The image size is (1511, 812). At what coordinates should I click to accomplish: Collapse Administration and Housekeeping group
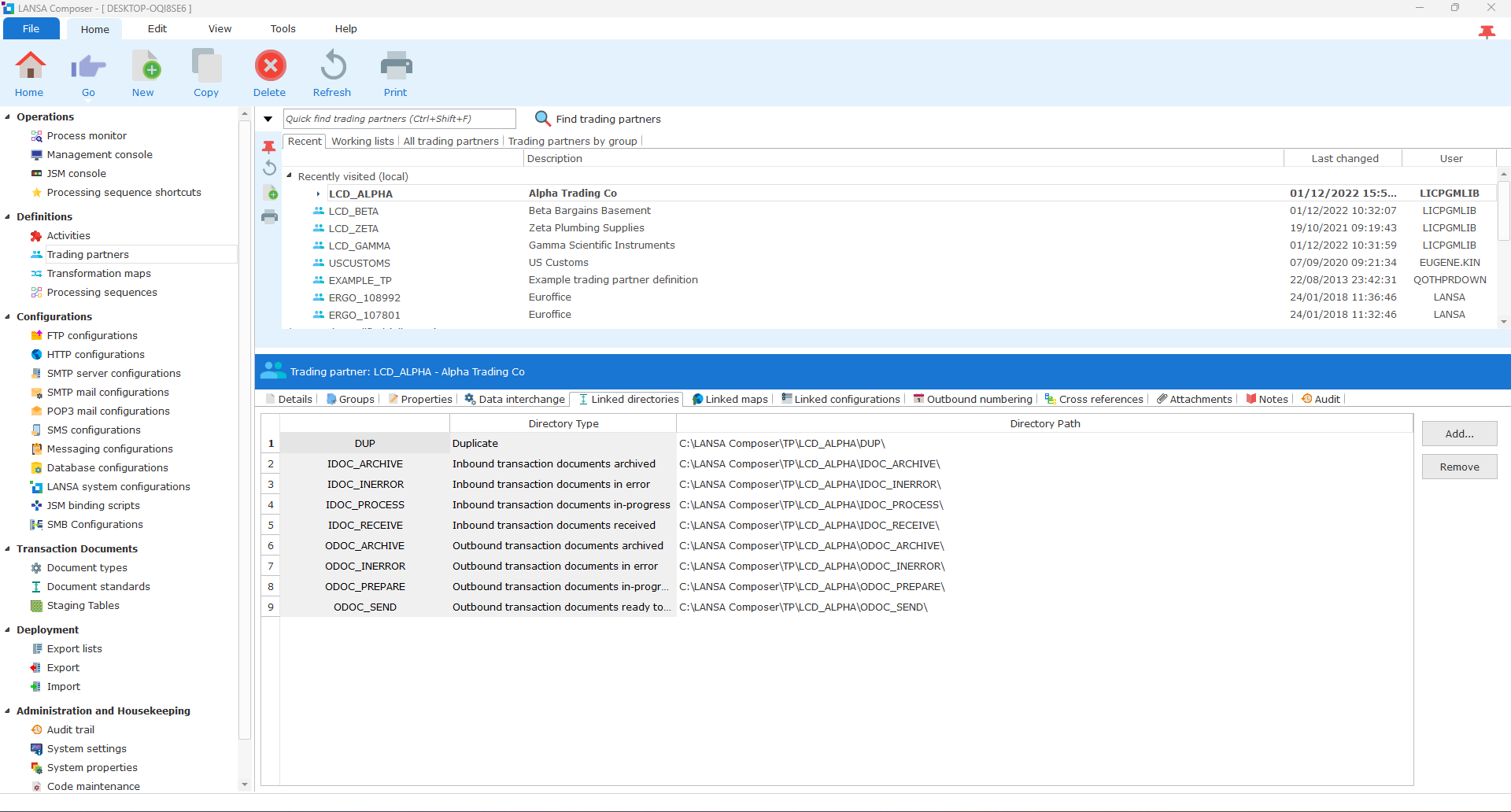pyautogui.click(x=8, y=711)
